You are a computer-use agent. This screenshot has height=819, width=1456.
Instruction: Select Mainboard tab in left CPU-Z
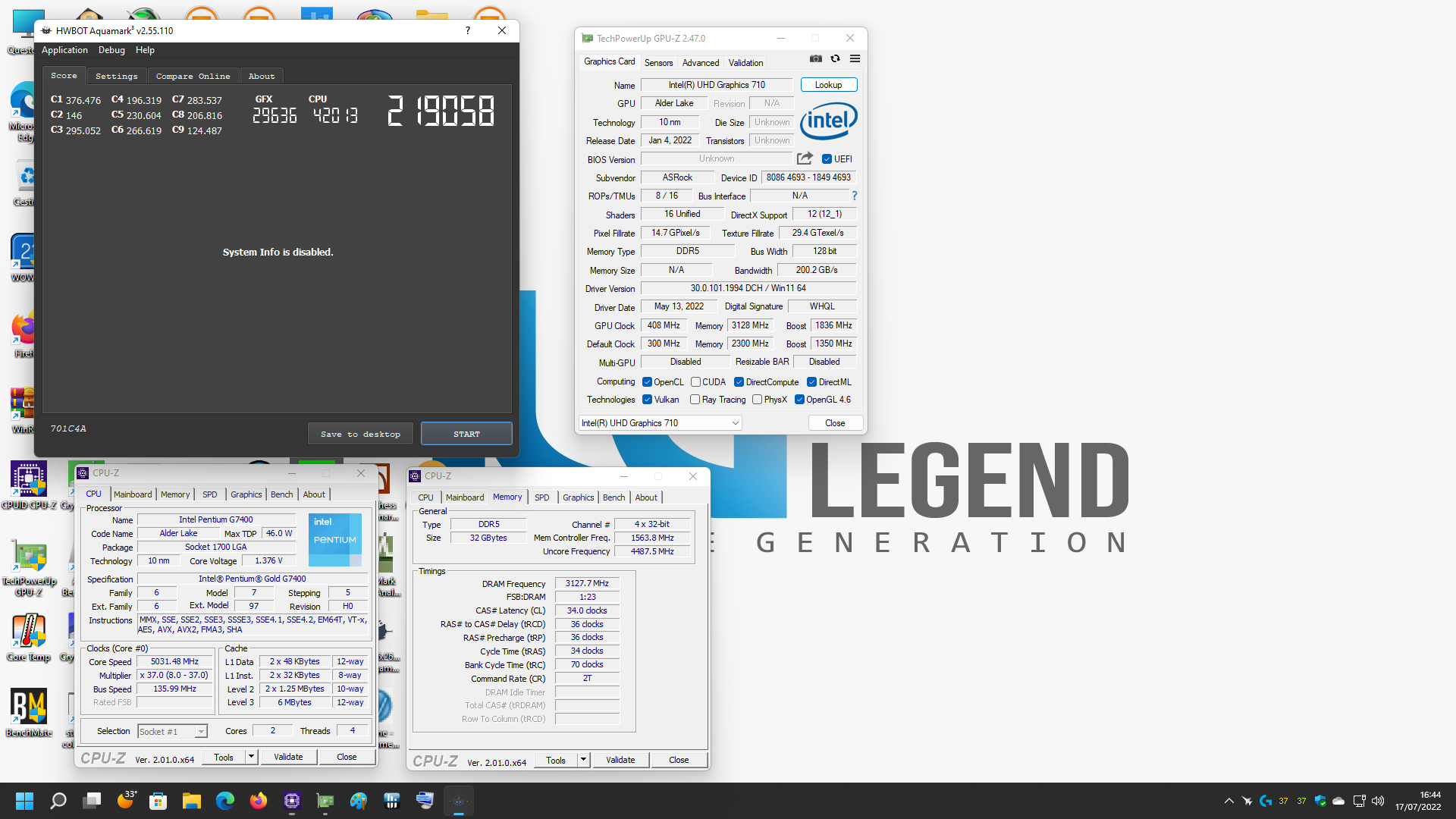pyautogui.click(x=133, y=494)
